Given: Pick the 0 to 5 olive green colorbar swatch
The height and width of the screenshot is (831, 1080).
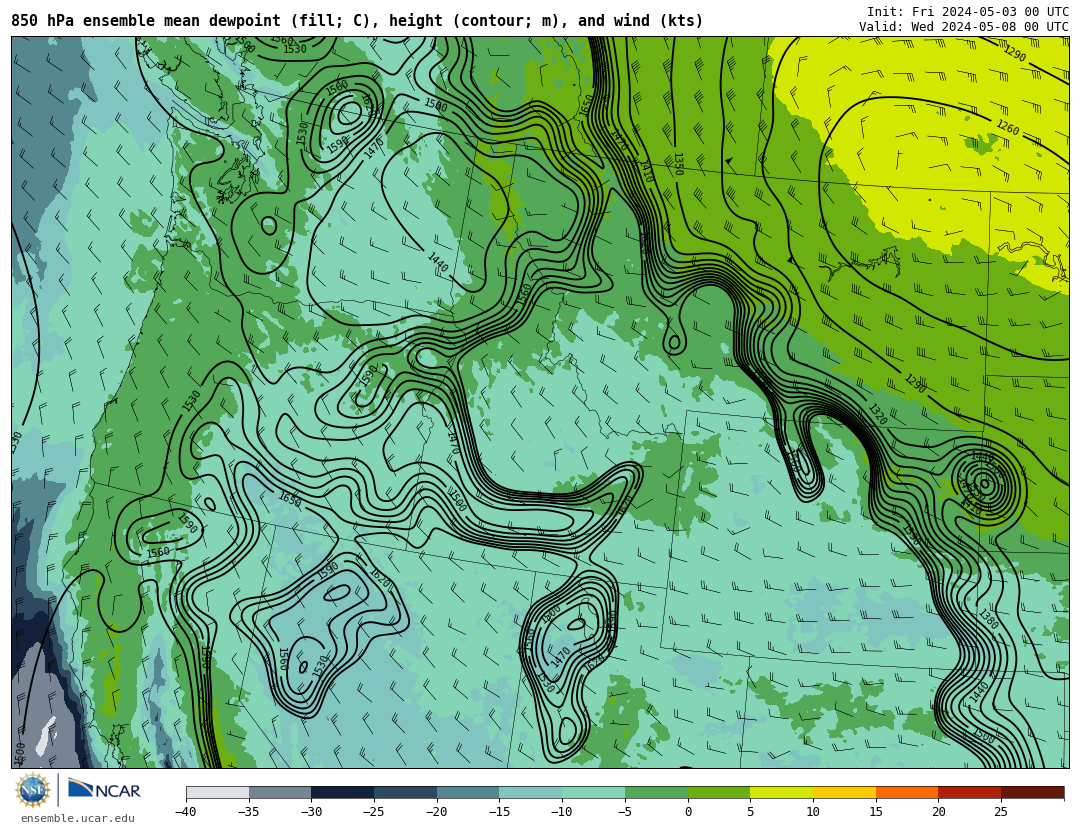Looking at the screenshot, I should 719,793.
